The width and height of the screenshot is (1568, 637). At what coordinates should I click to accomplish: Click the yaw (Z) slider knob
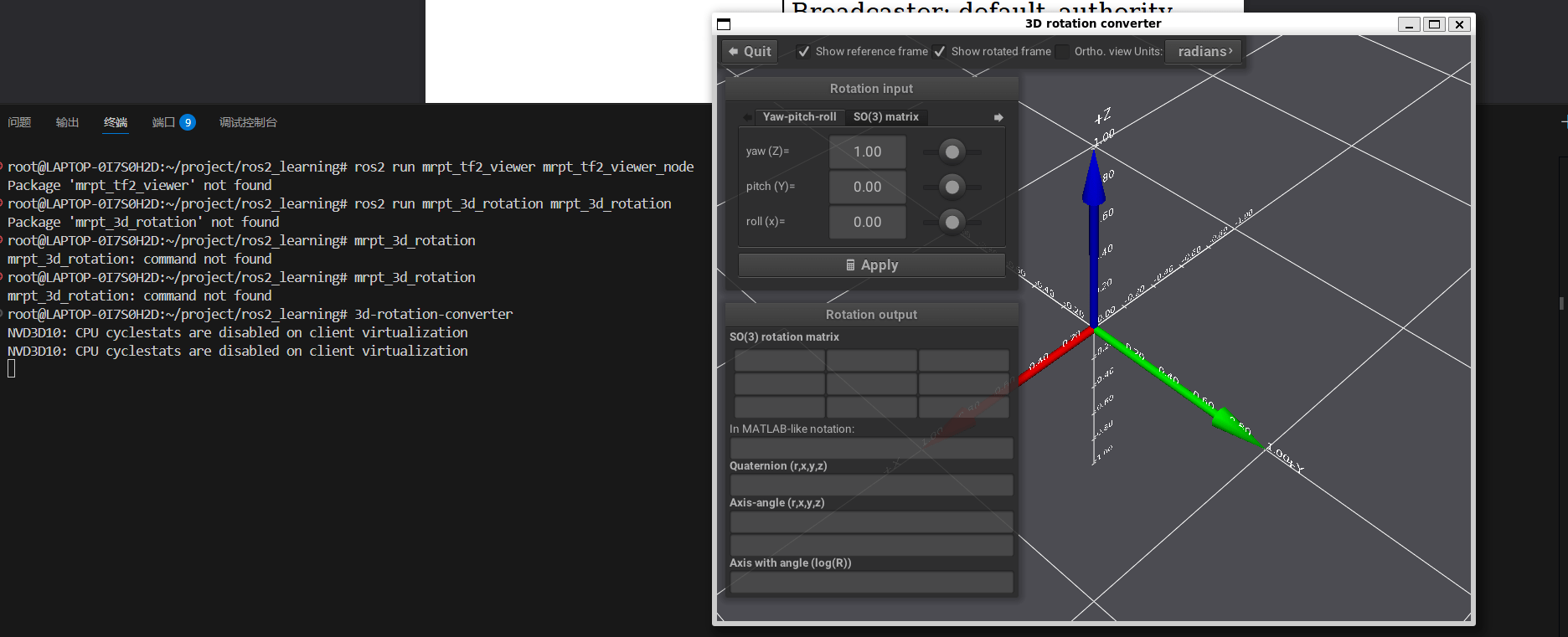[x=952, y=152]
